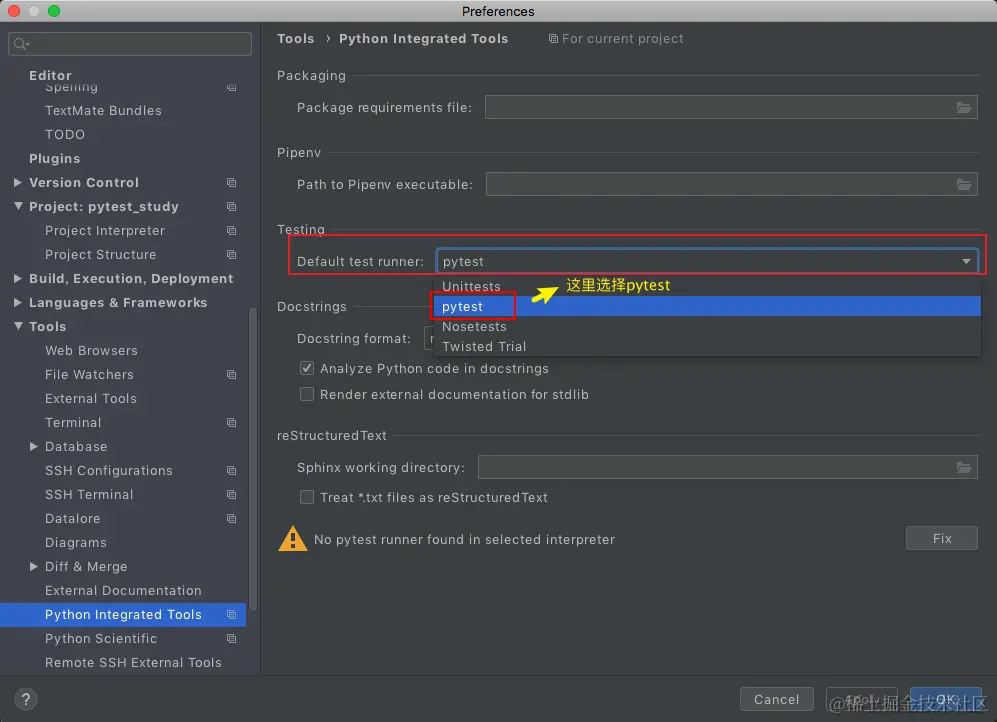
Task: Click the project-level icon next to Terminal
Action: point(231,423)
